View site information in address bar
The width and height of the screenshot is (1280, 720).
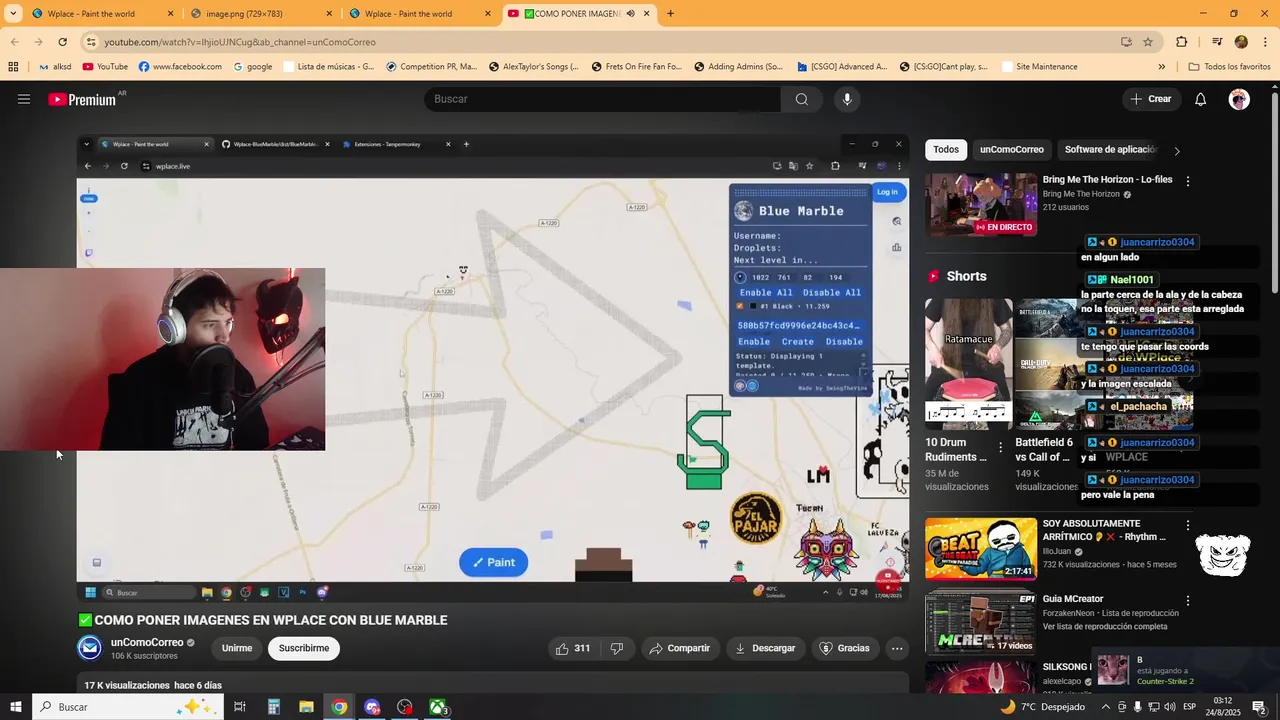click(91, 42)
